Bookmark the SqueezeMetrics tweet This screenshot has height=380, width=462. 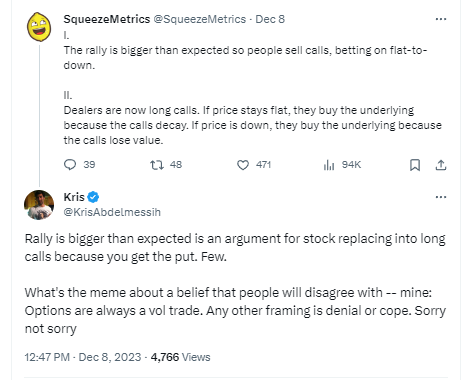415,165
